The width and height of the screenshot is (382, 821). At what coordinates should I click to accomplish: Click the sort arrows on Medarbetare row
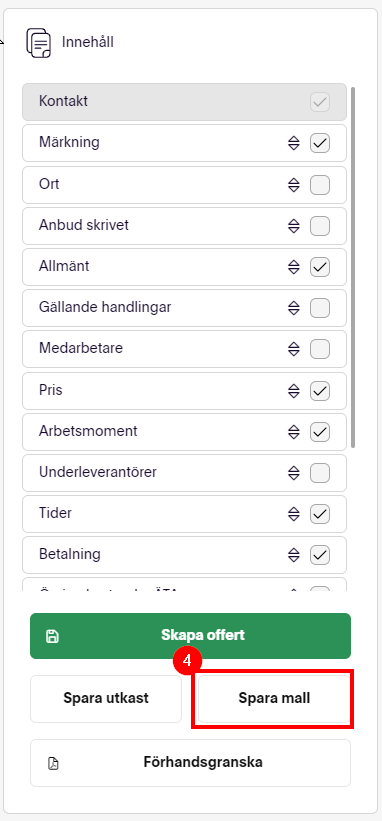coord(294,349)
